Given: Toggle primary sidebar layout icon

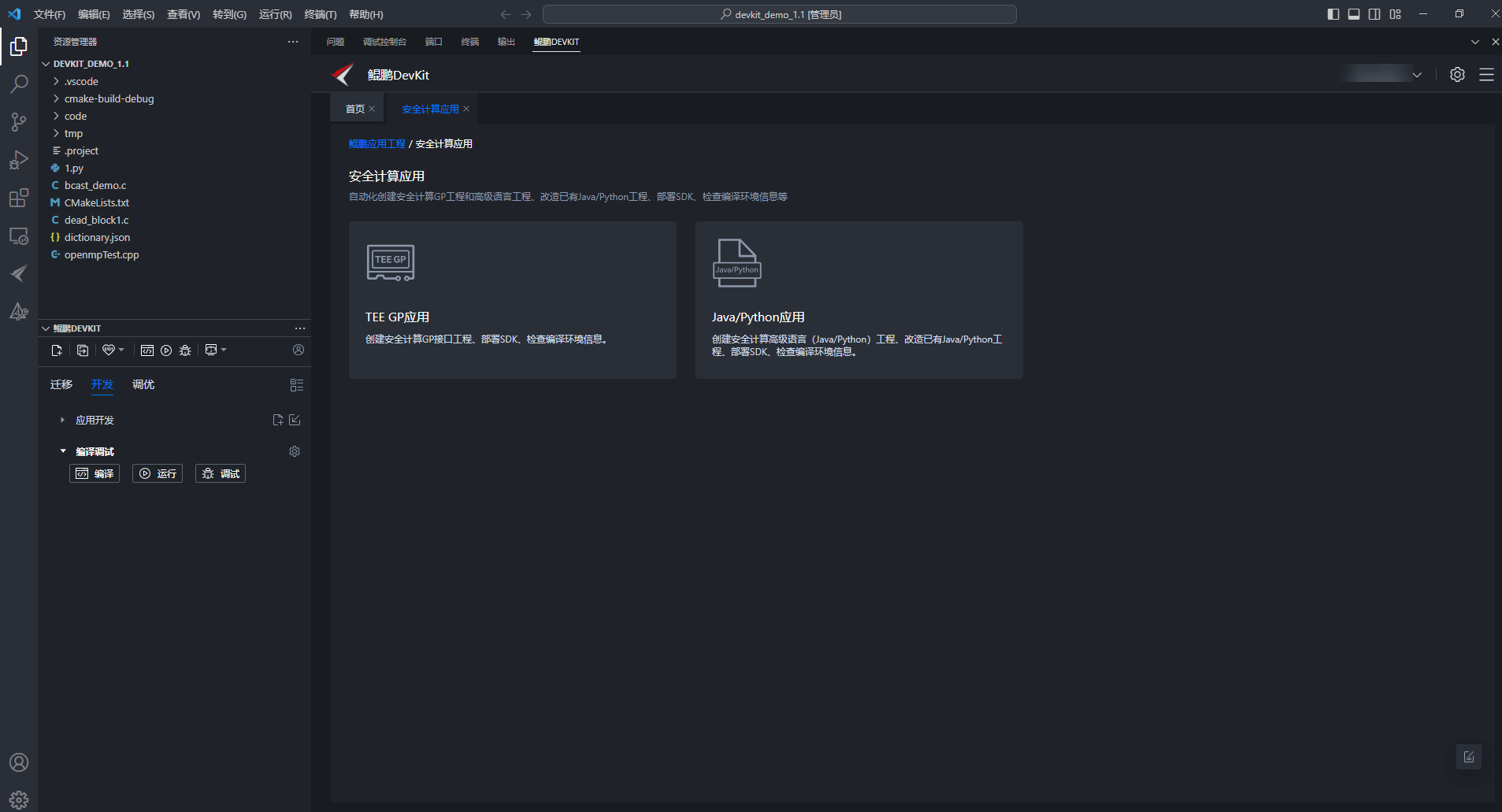Looking at the screenshot, I should [1333, 14].
